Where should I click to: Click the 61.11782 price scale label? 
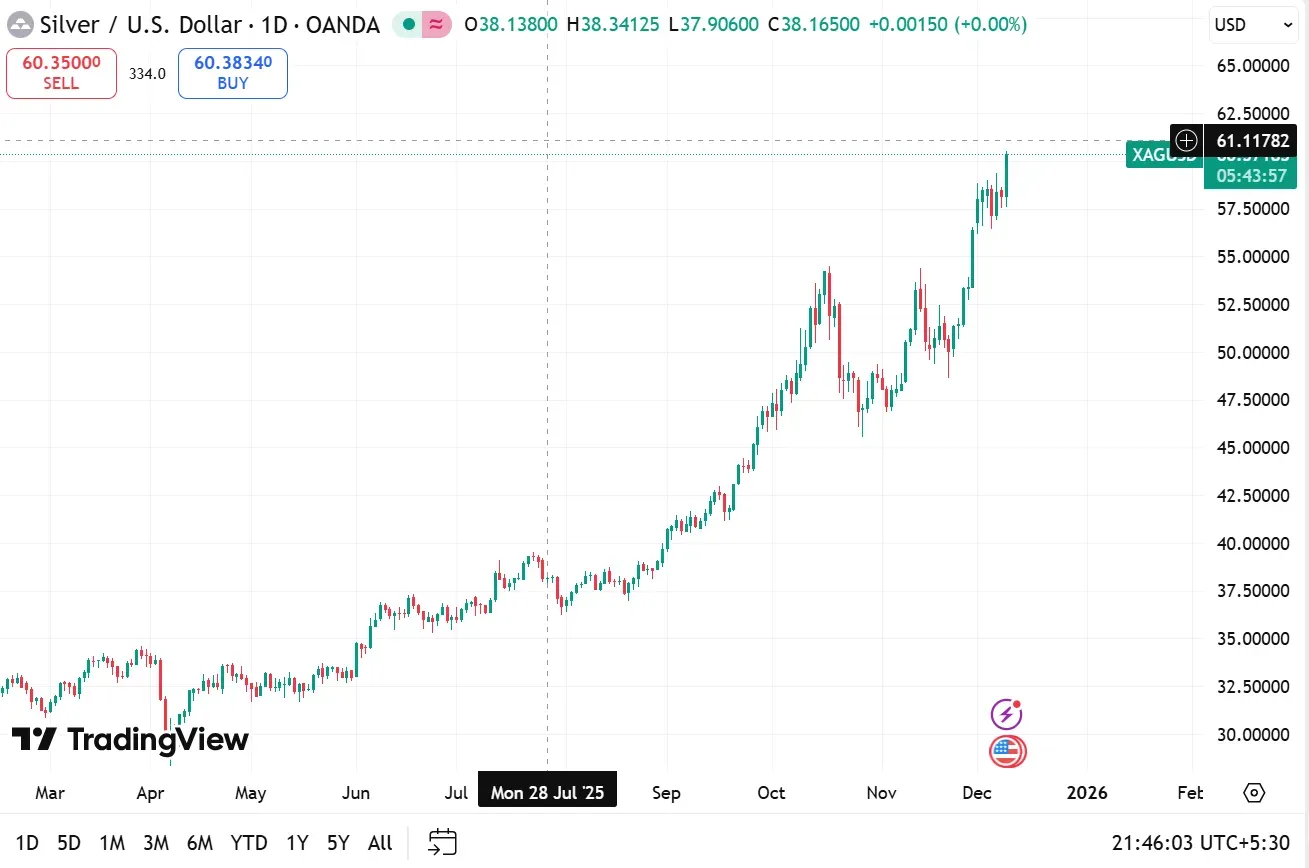click(x=1250, y=141)
